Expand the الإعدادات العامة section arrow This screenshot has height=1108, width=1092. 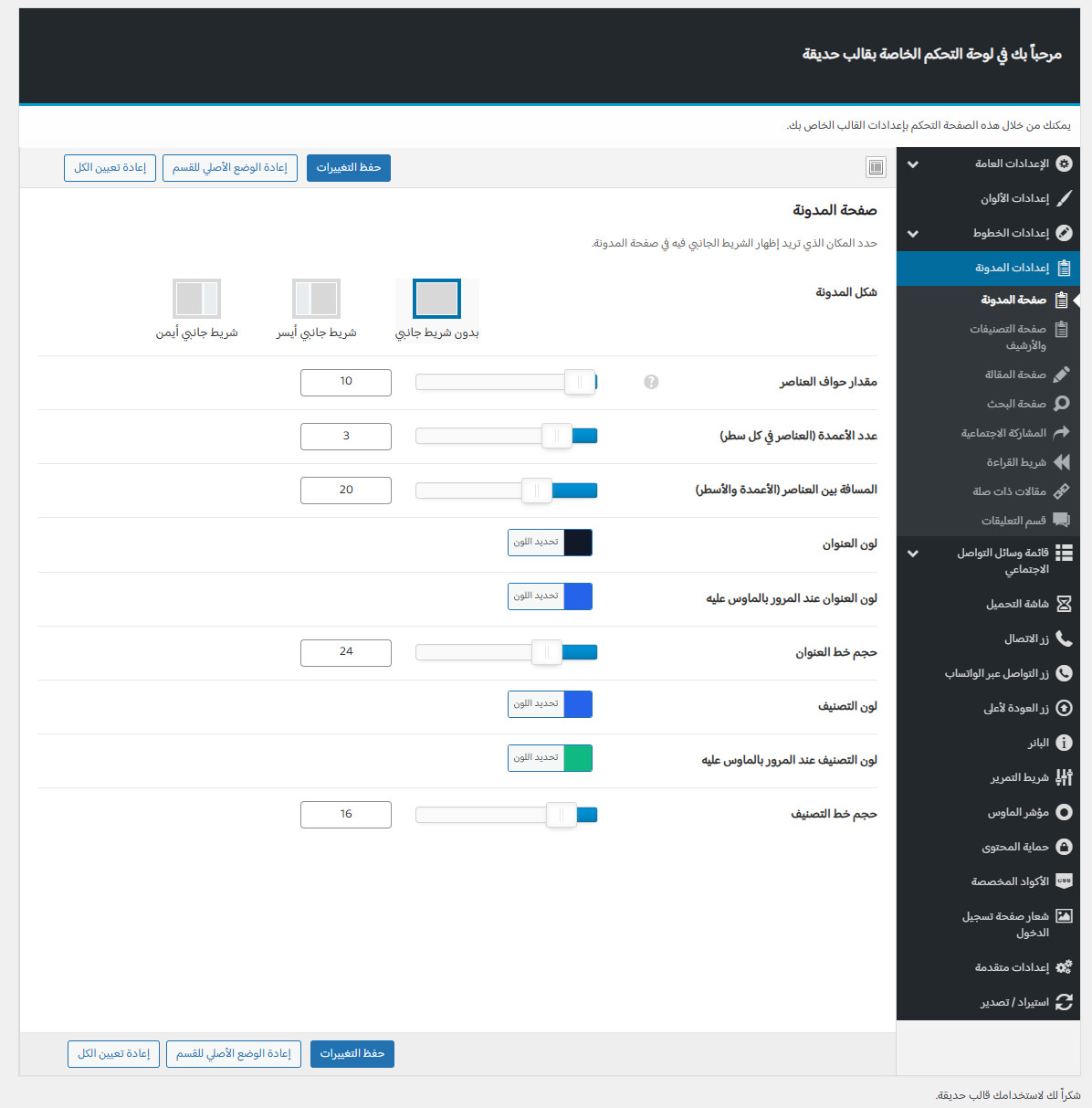pyautogui.click(x=913, y=164)
